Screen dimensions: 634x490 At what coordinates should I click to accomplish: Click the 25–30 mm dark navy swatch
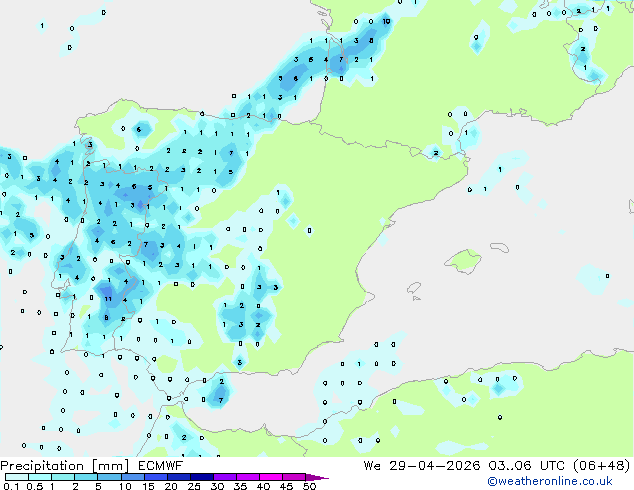201,477
